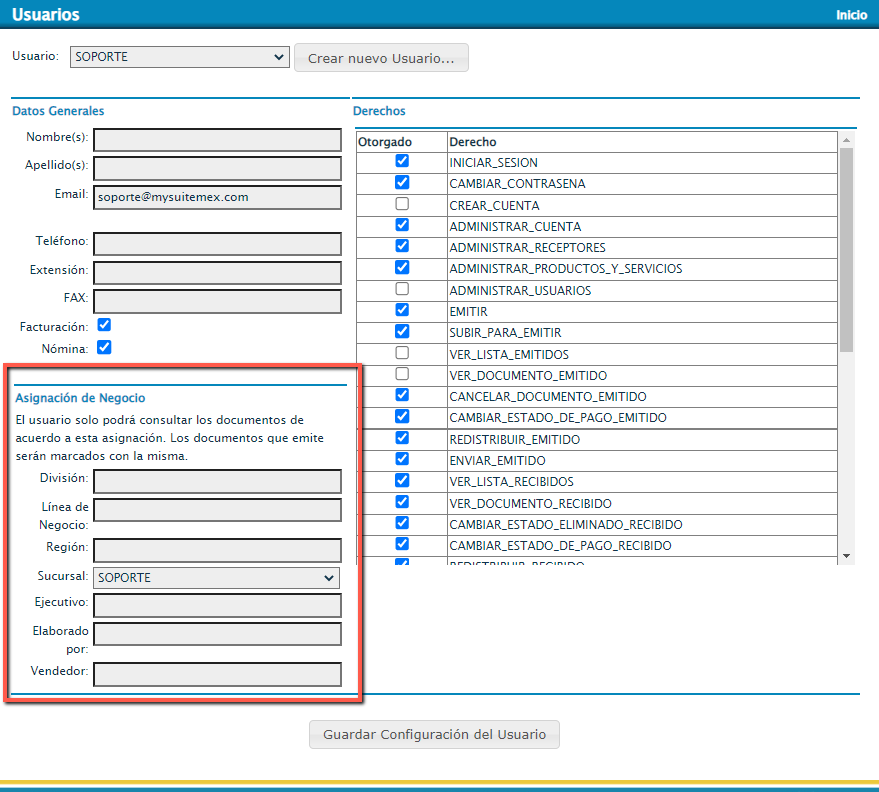Screen dimensions: 879x792
Task: Click the Vendedor input field
Action: (218, 674)
